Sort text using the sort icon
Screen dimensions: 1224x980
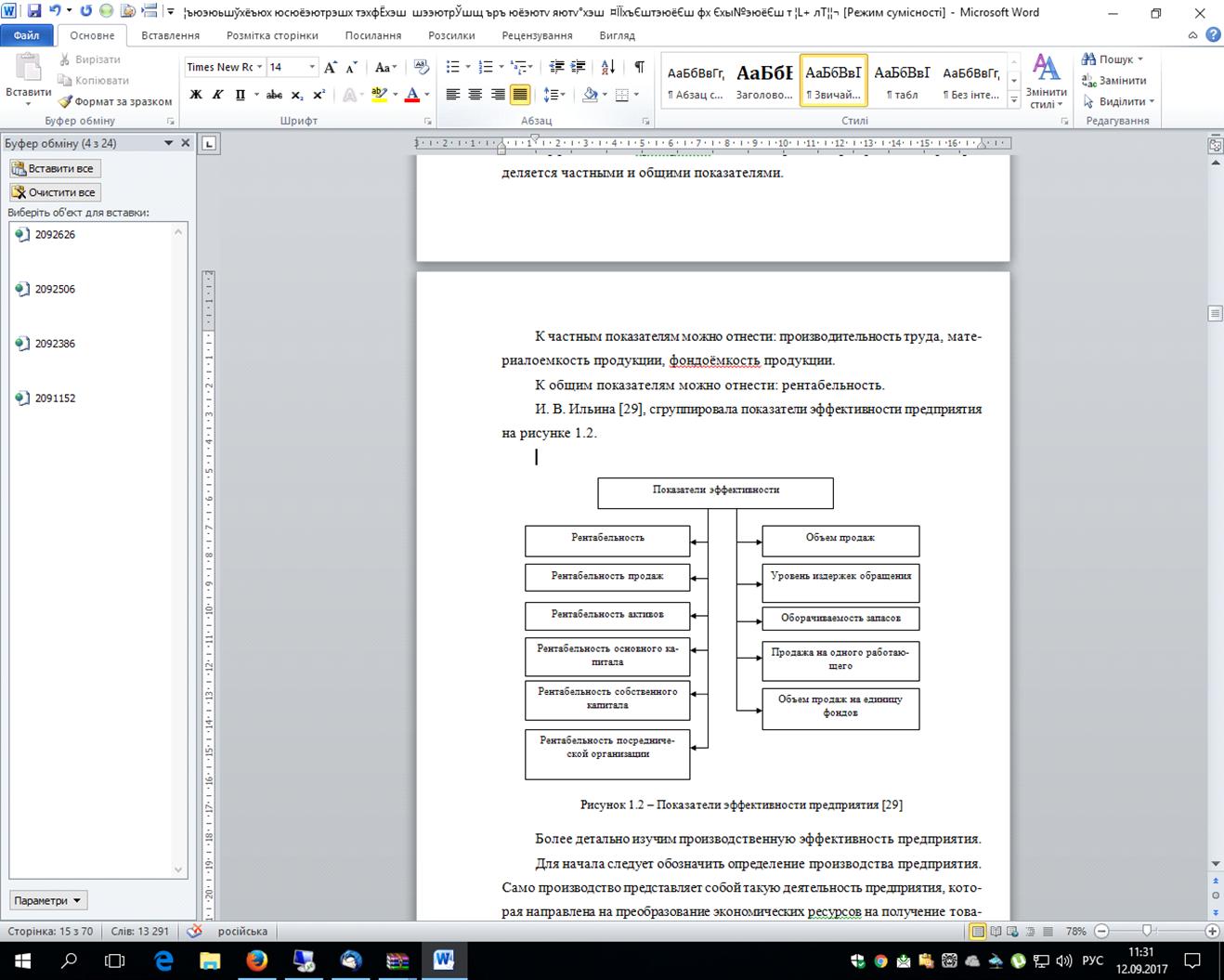tap(608, 67)
